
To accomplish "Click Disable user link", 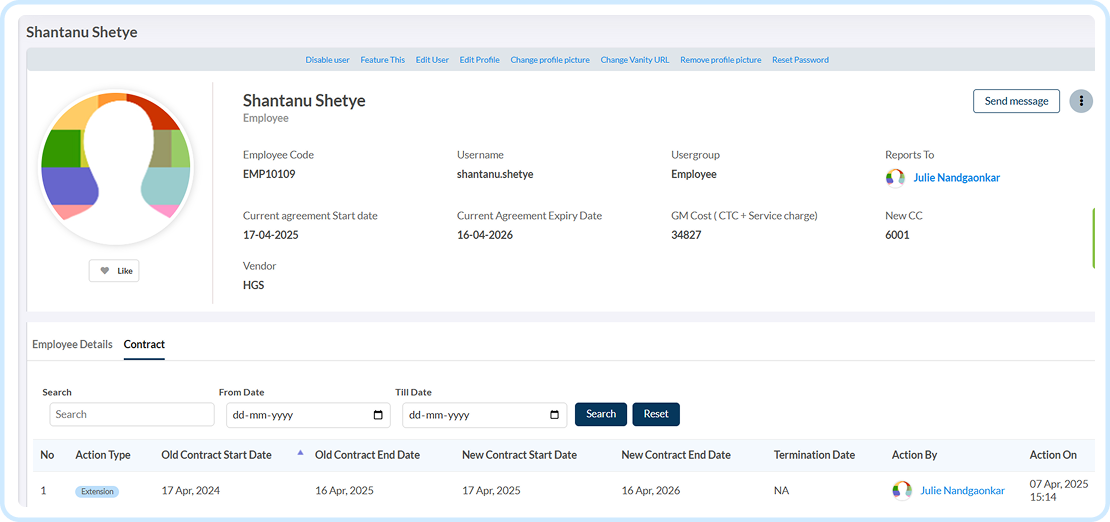I will coord(327,60).
